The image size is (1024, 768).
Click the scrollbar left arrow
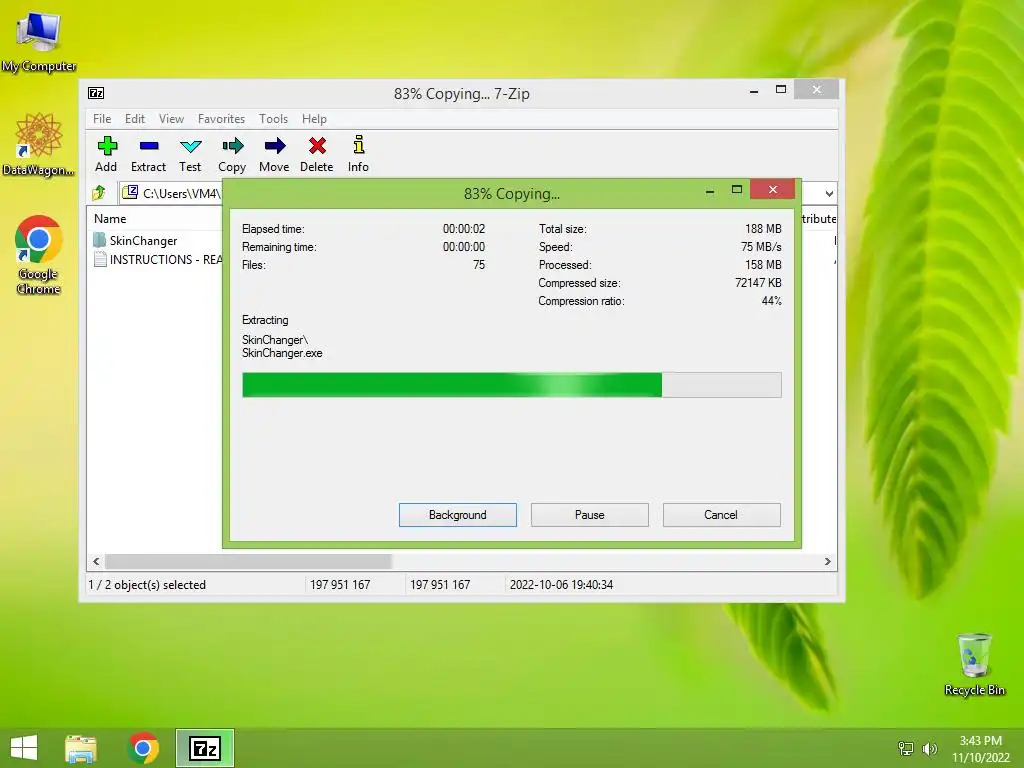pyautogui.click(x=97, y=562)
